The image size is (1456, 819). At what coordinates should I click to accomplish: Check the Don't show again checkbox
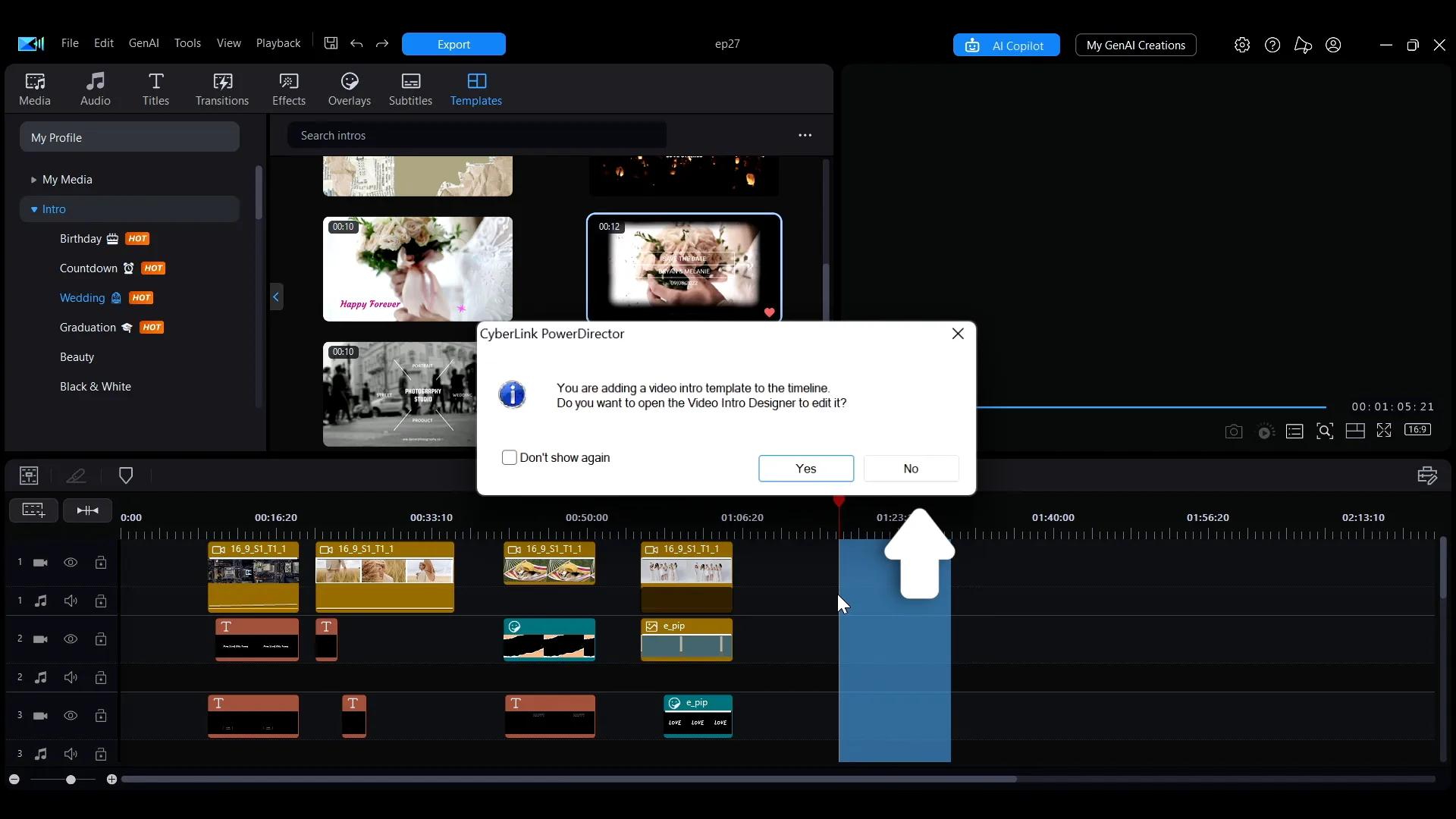[510, 457]
